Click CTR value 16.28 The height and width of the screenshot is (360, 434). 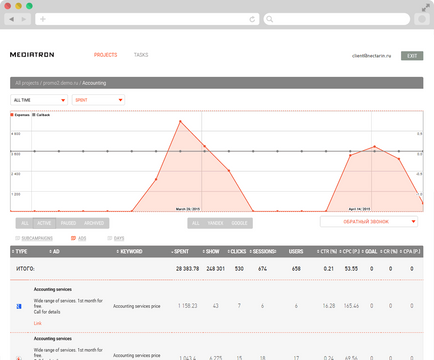329,306
